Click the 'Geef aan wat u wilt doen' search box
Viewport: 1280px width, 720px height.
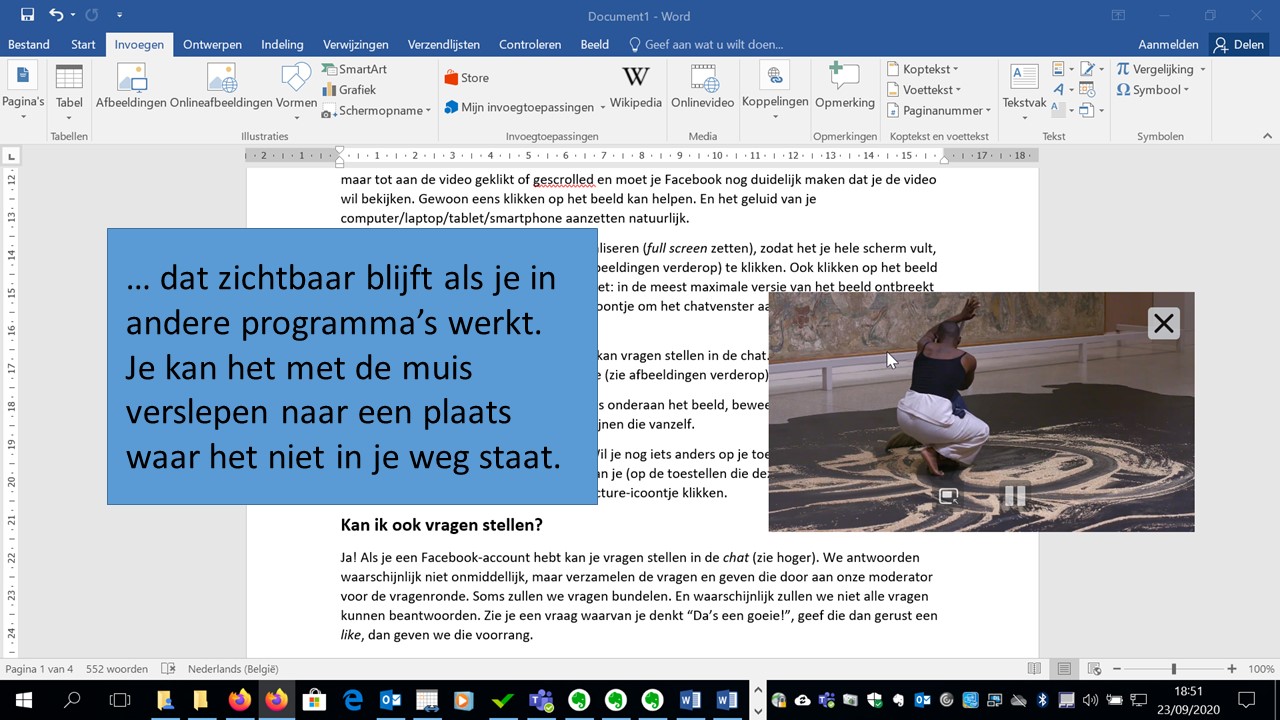[x=706, y=44]
